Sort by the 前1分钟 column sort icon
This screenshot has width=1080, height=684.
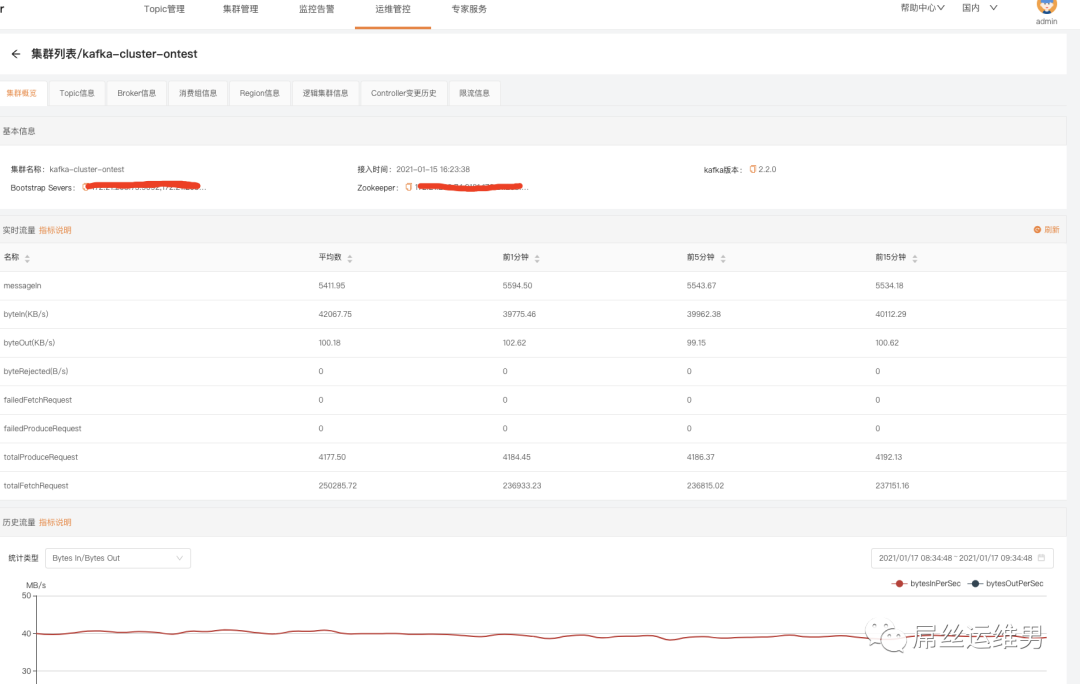(537, 258)
